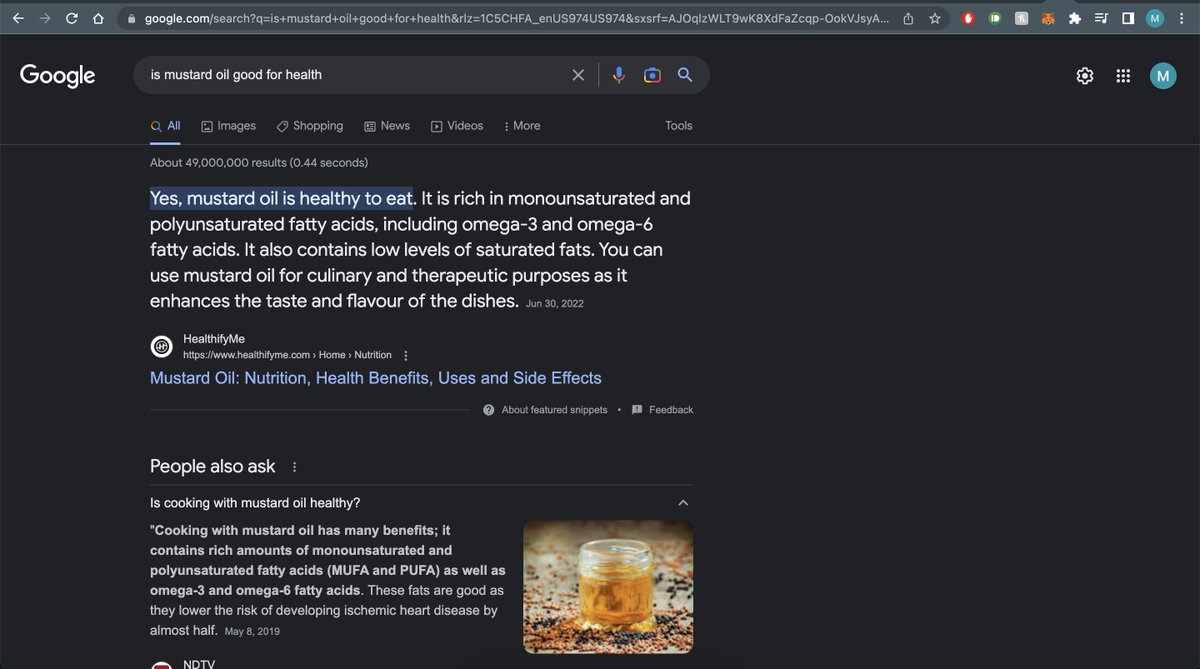Open the MetaMask fox extension
1200x669 pixels.
(1048, 18)
